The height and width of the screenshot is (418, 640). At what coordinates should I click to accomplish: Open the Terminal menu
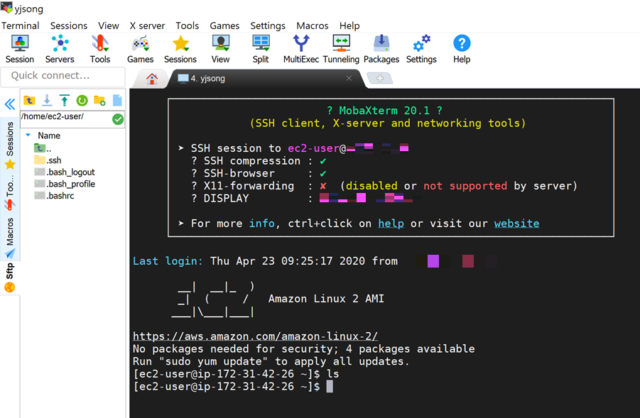20,26
